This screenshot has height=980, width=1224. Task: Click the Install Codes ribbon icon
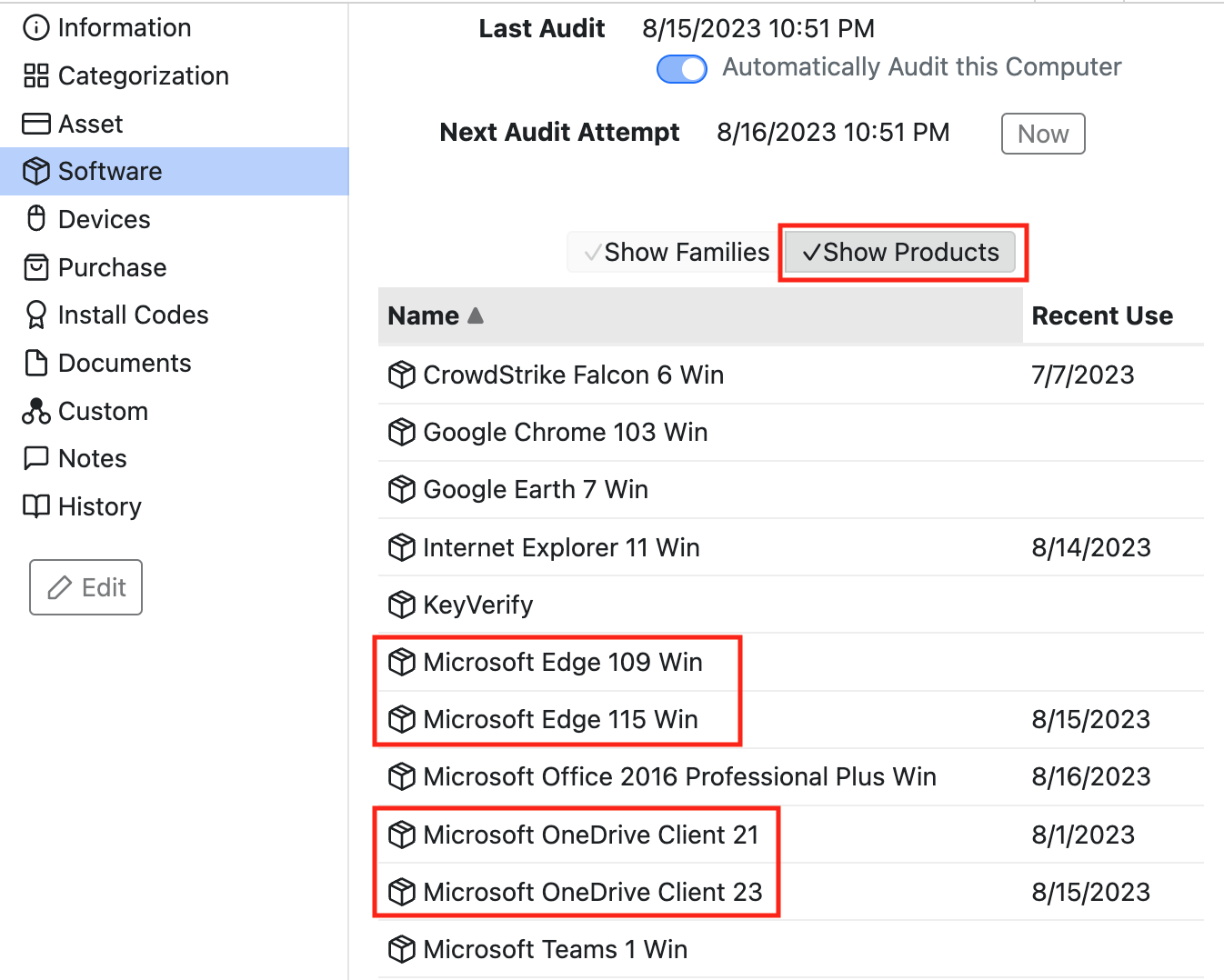35,315
